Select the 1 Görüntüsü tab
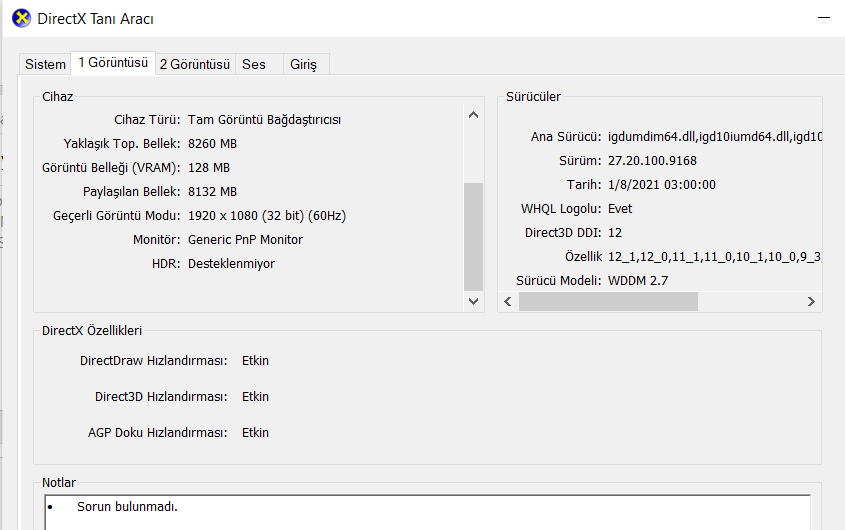 click(x=113, y=63)
